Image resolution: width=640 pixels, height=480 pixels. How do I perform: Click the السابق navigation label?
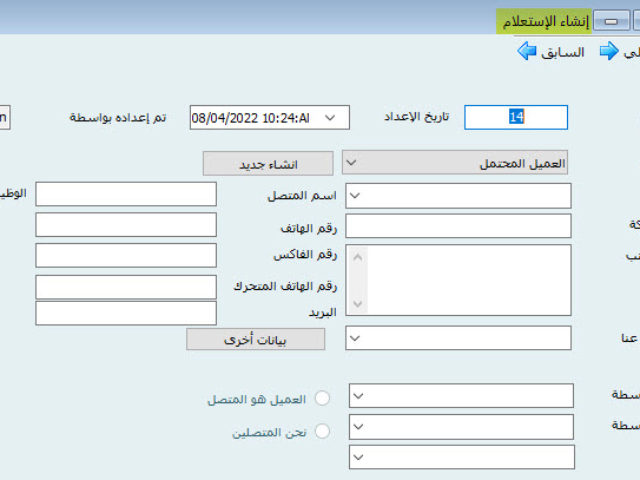(x=563, y=52)
